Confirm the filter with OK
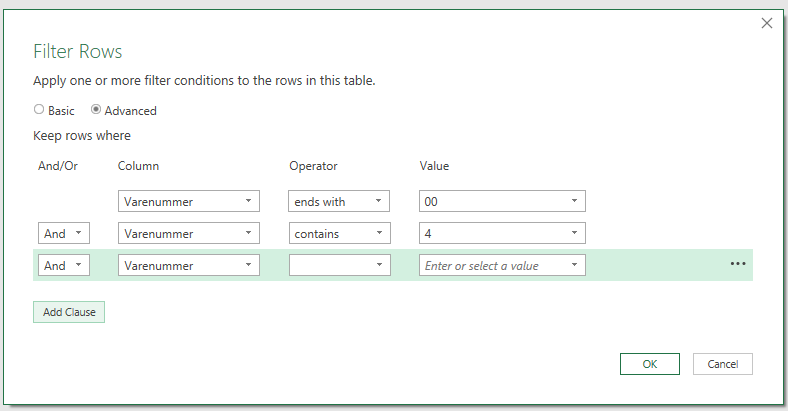 pos(650,364)
